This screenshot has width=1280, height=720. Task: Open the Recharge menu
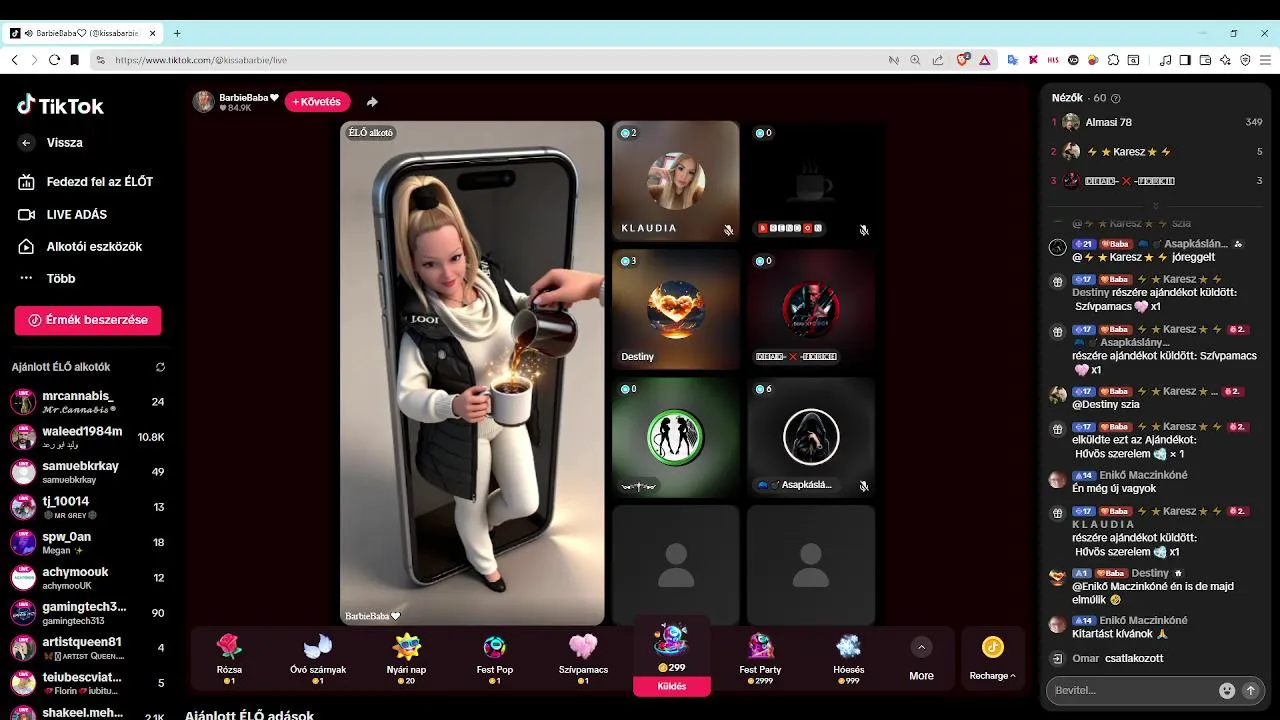992,660
